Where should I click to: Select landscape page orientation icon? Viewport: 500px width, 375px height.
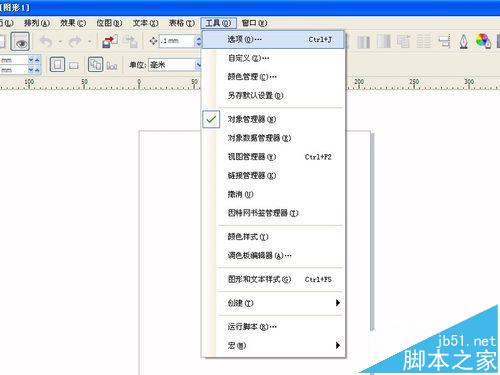(x=74, y=66)
